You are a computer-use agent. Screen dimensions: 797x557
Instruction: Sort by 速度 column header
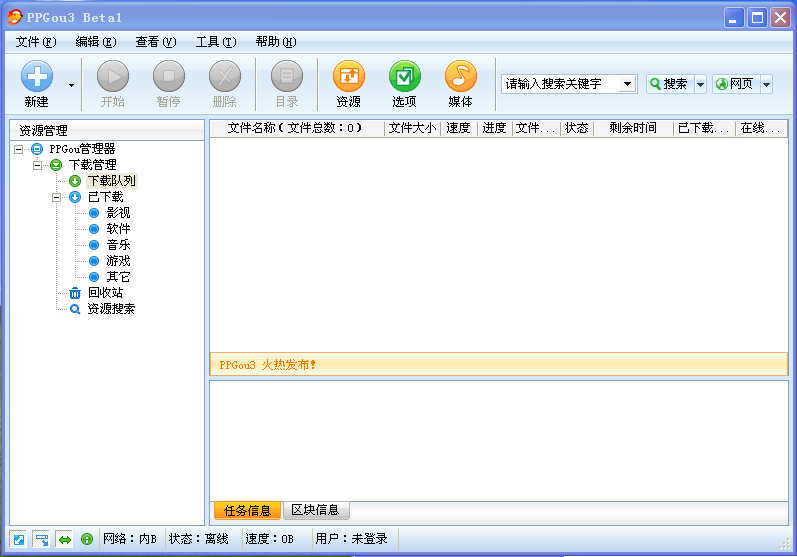(x=458, y=128)
